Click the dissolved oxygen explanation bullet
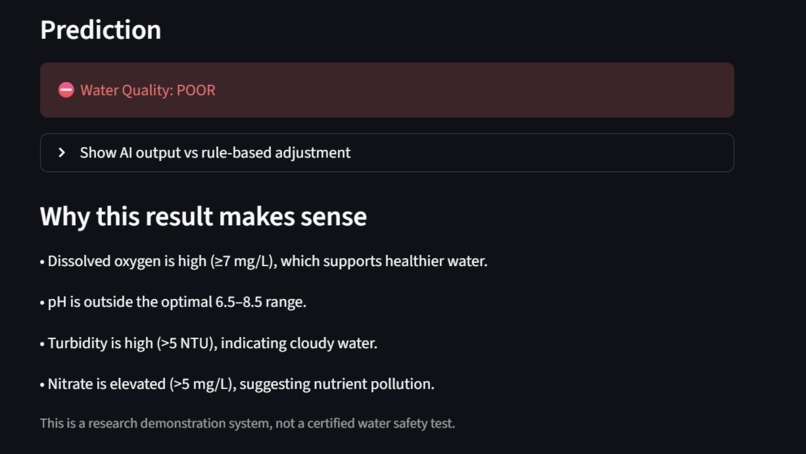This screenshot has width=806, height=454. tap(264, 261)
